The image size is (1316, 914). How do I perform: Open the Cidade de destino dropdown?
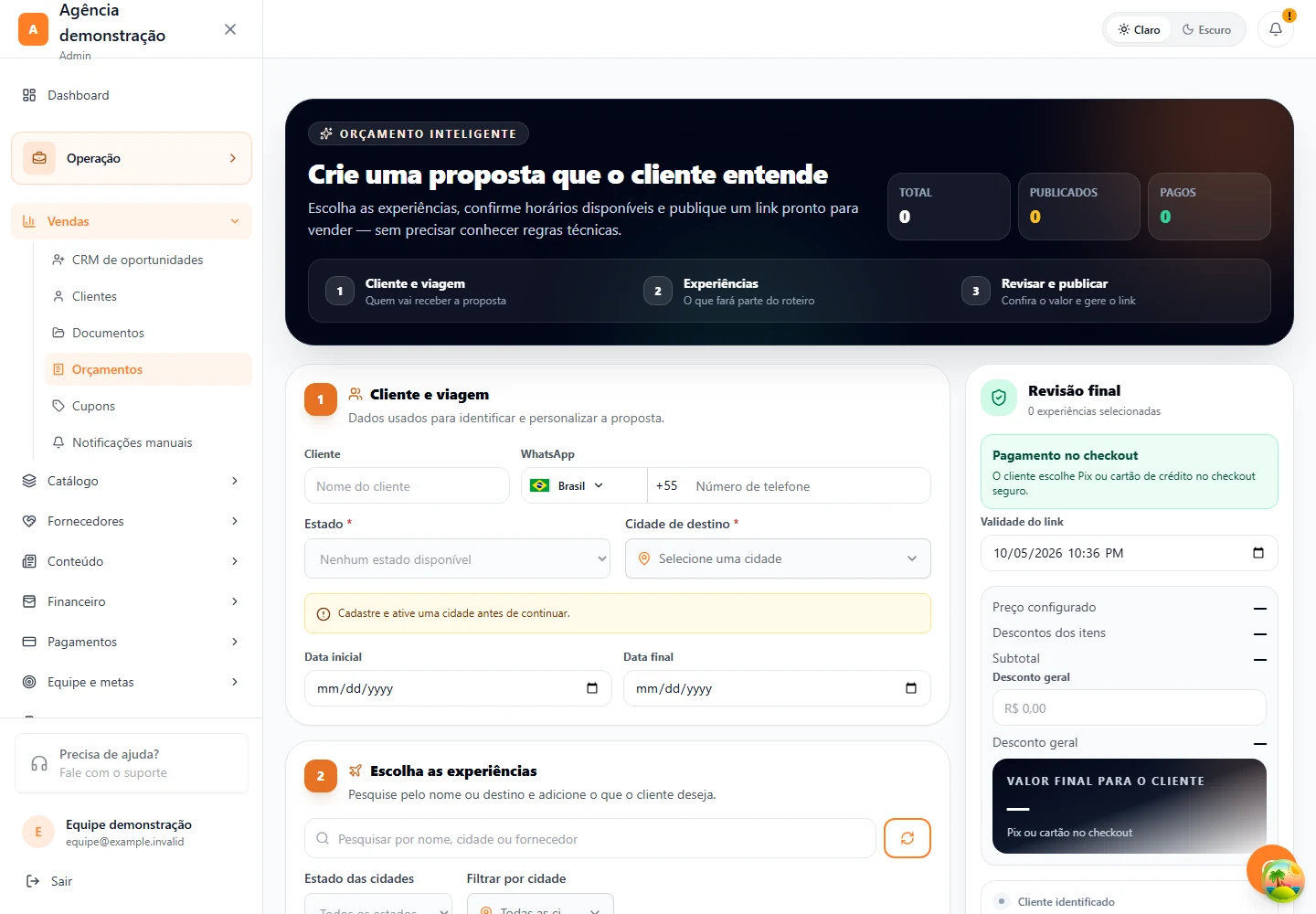[778, 558]
